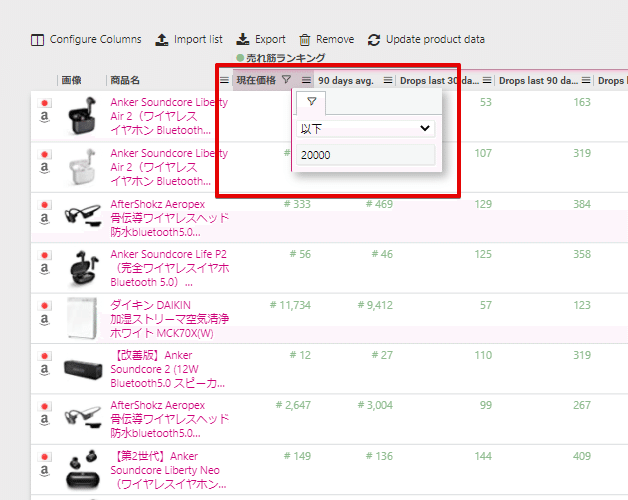This screenshot has height=500, width=628.
Task: Click the filter value field showing 20000
Action: (365, 155)
